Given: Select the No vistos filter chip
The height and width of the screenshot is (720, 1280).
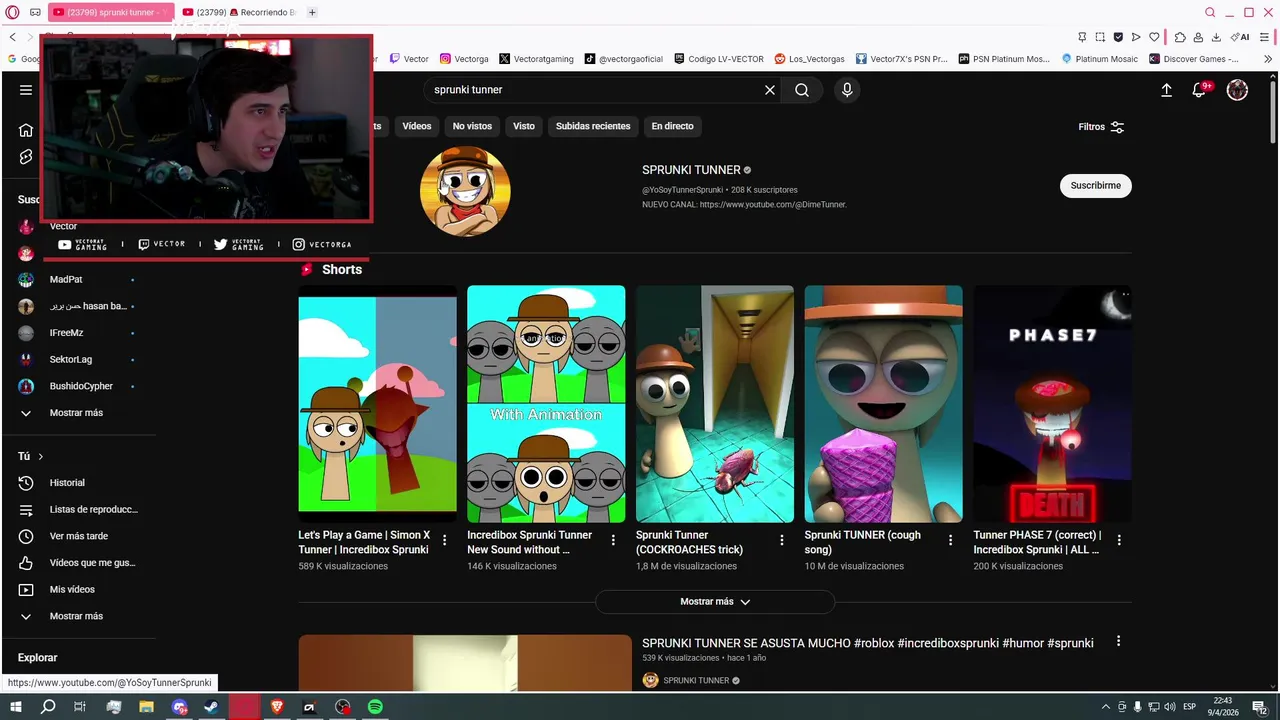Looking at the screenshot, I should point(472,126).
